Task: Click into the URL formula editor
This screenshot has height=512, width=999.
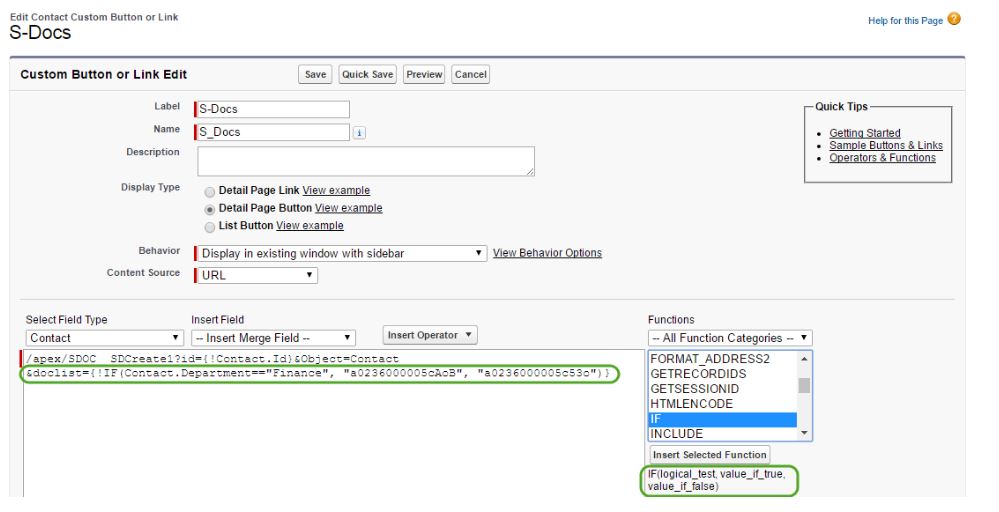Action: (333, 423)
